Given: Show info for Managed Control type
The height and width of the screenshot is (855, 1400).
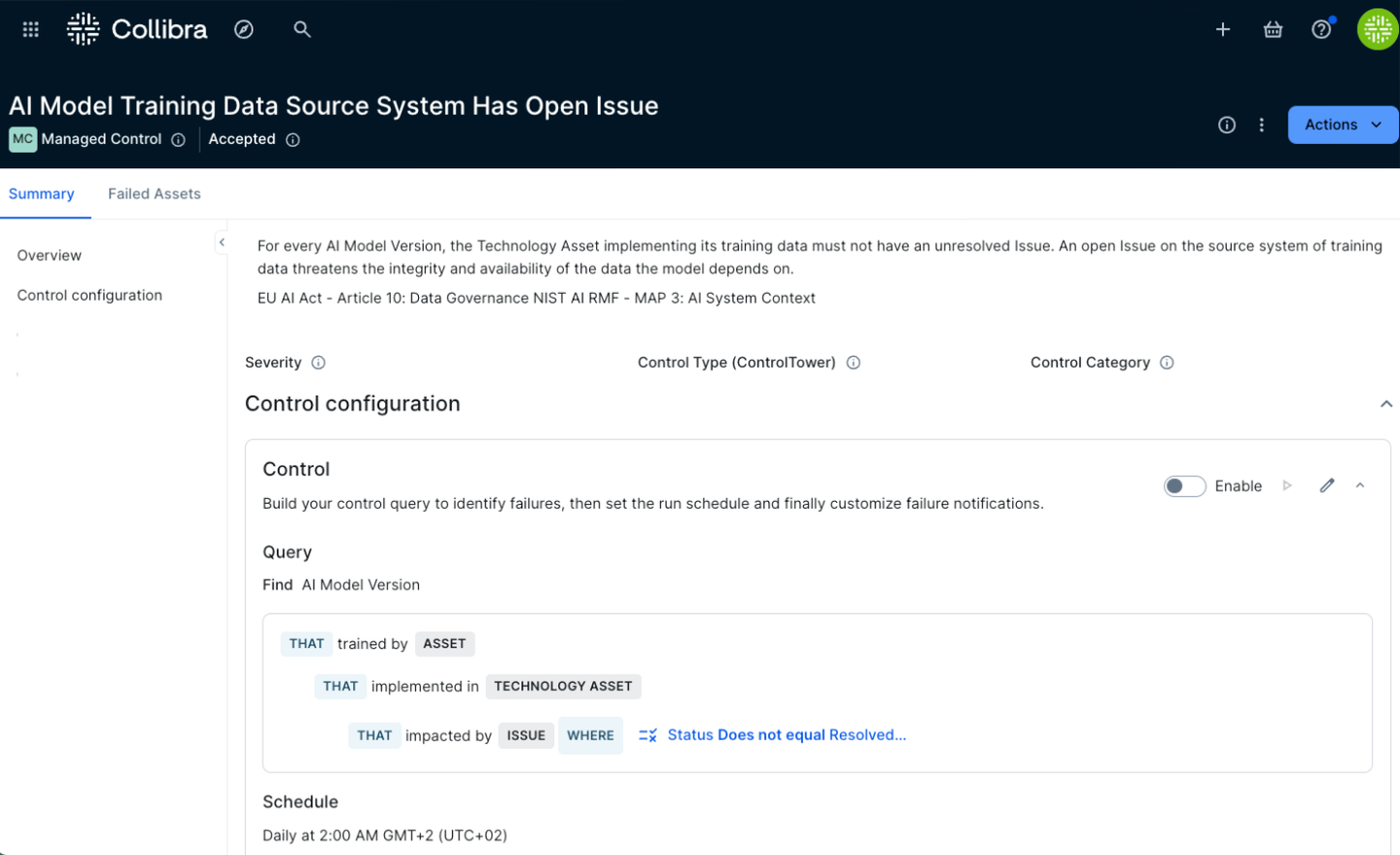Looking at the screenshot, I should (x=178, y=140).
